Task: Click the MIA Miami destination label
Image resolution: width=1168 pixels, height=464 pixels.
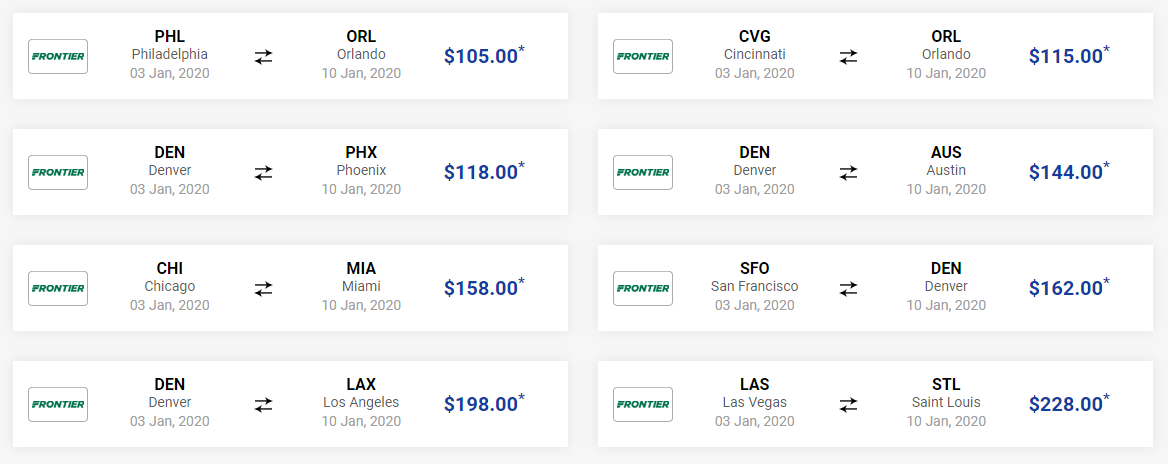Action: pos(361,277)
